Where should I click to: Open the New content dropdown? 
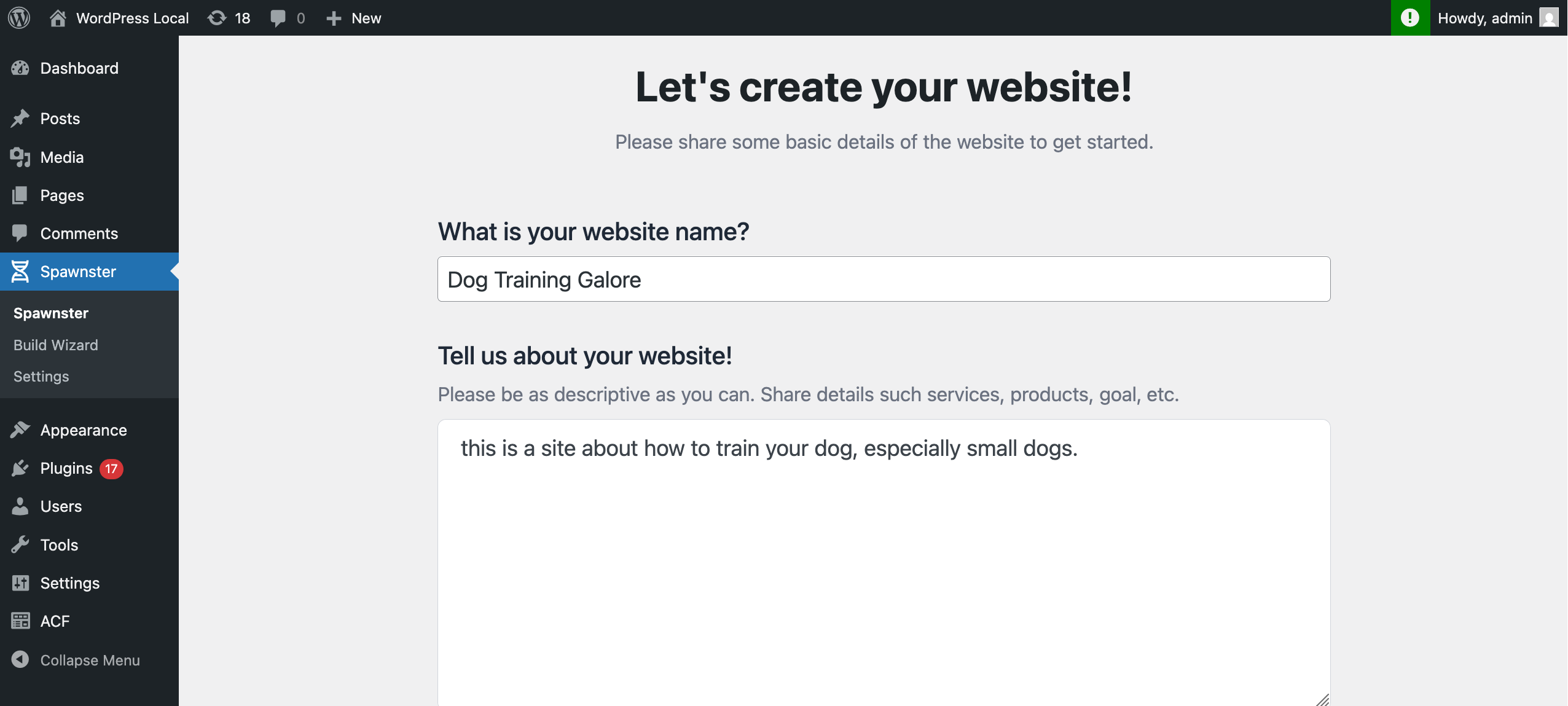[x=353, y=18]
